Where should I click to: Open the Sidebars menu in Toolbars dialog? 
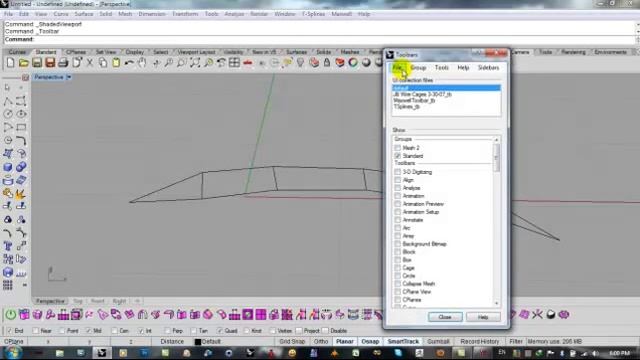(489, 68)
